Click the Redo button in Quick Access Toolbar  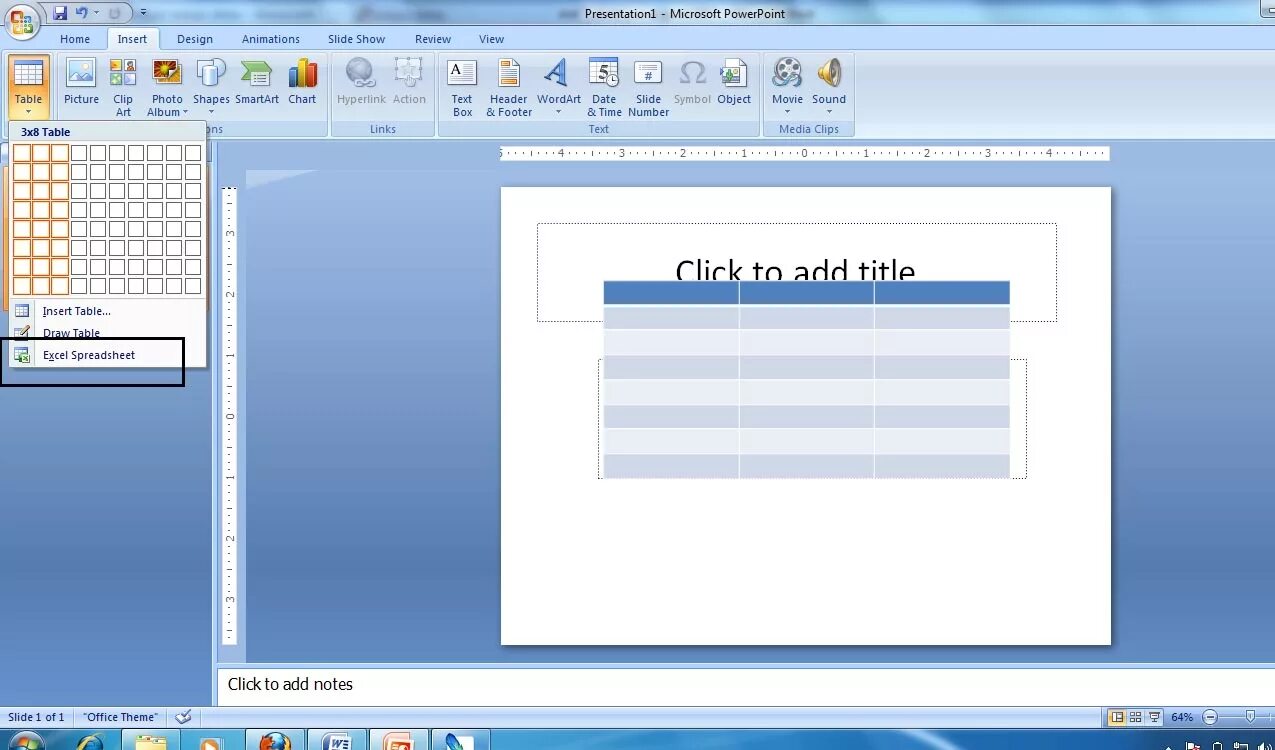(x=113, y=13)
